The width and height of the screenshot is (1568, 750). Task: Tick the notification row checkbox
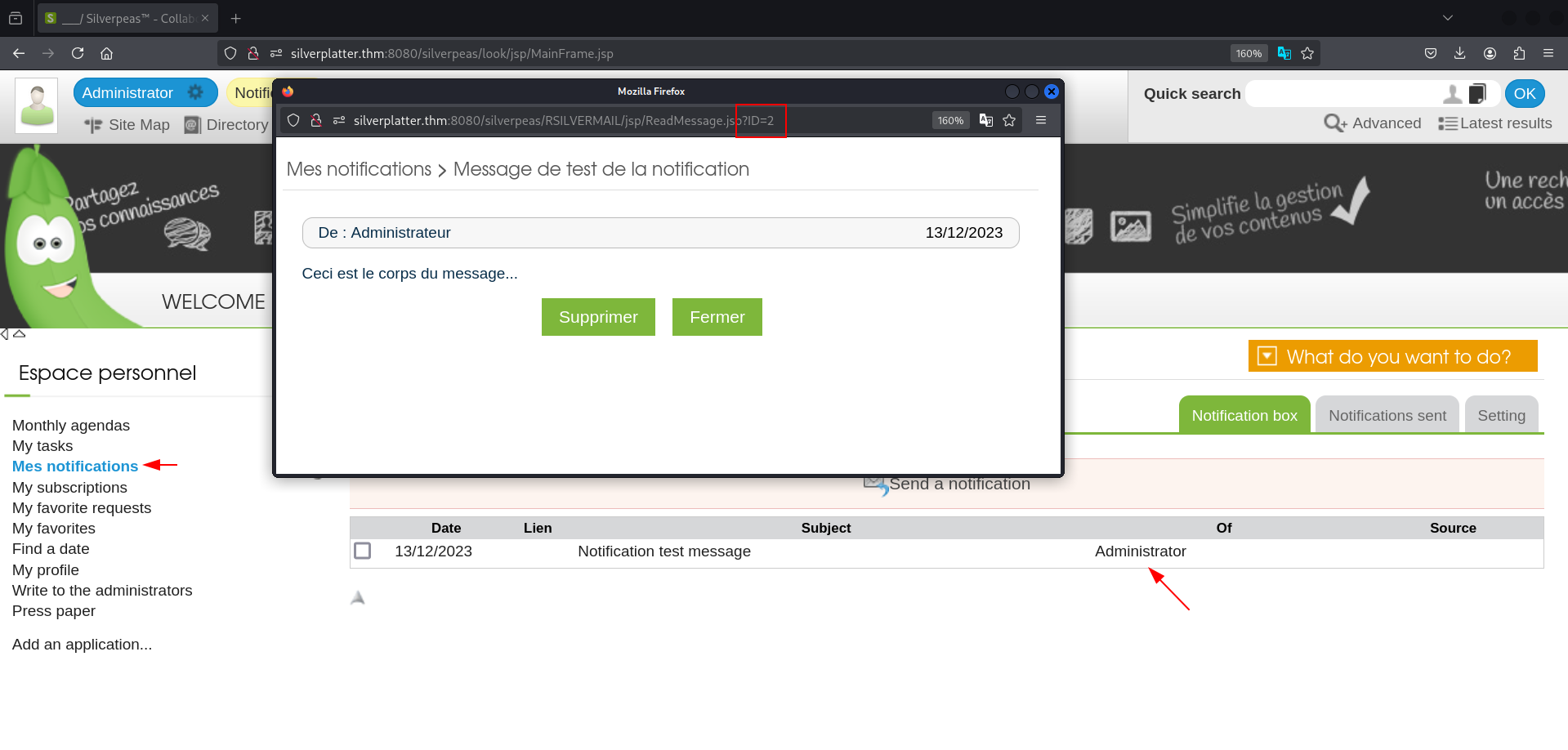[363, 551]
